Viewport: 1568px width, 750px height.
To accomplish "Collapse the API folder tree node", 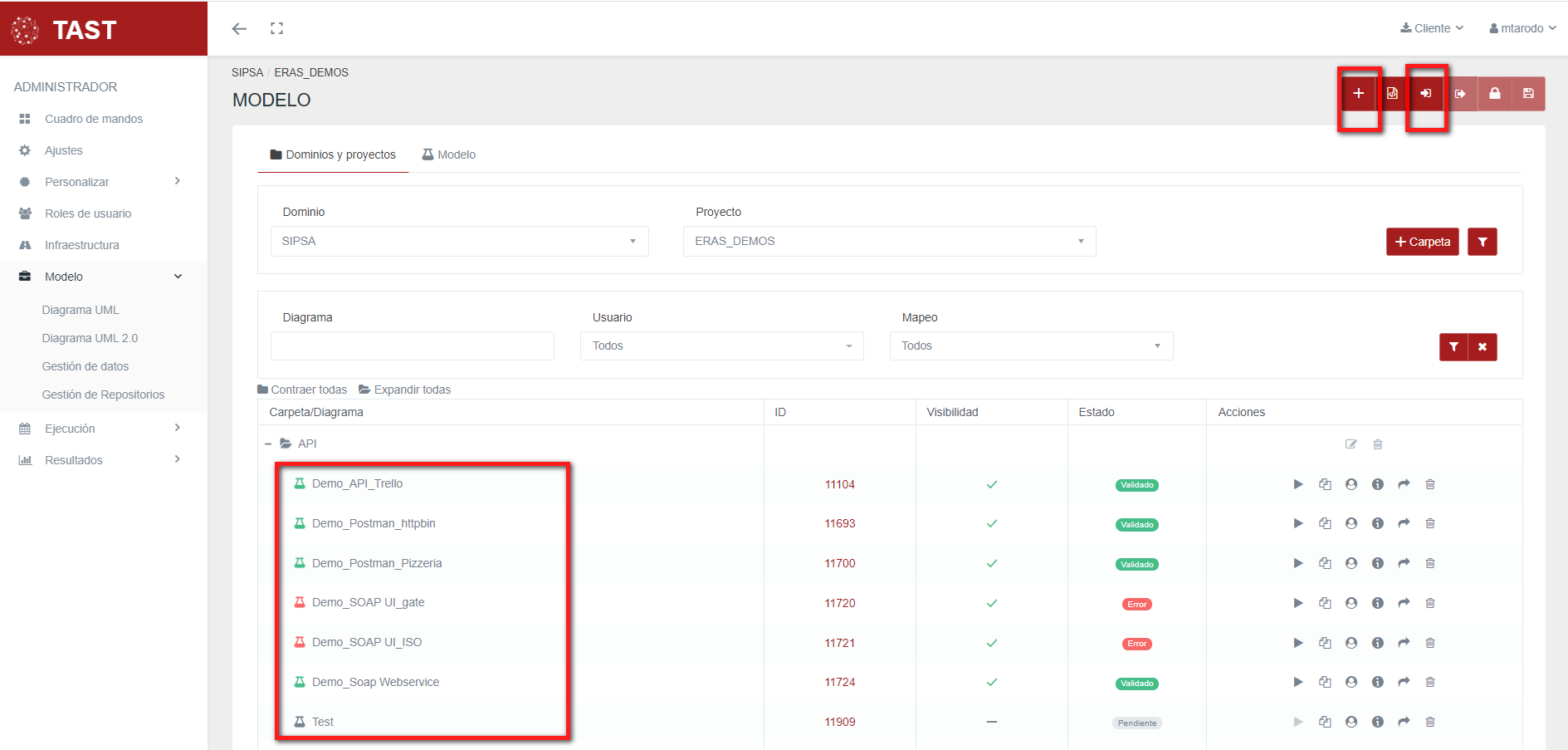I will click(268, 444).
